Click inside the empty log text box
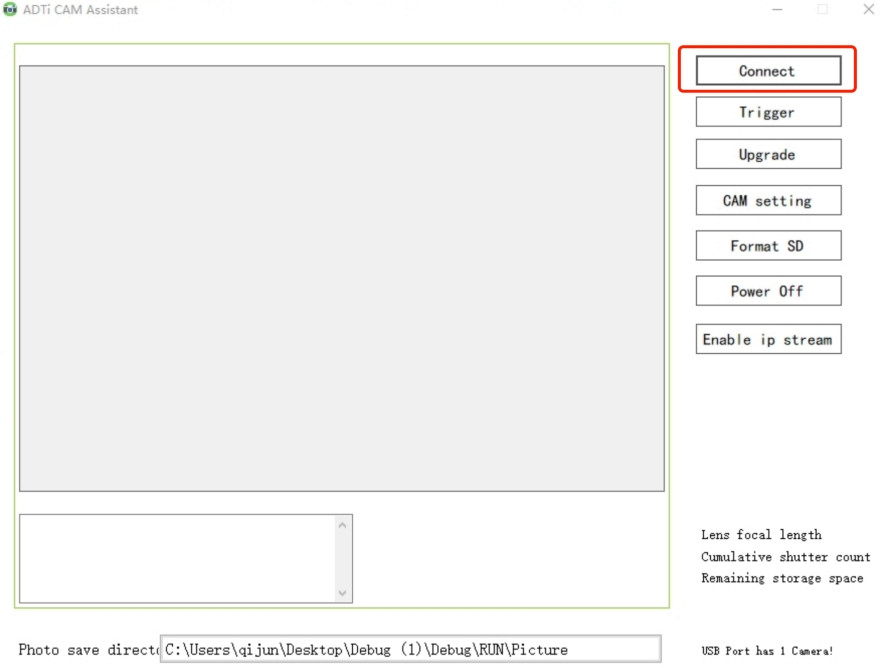The height and width of the screenshot is (668, 880). pos(177,559)
